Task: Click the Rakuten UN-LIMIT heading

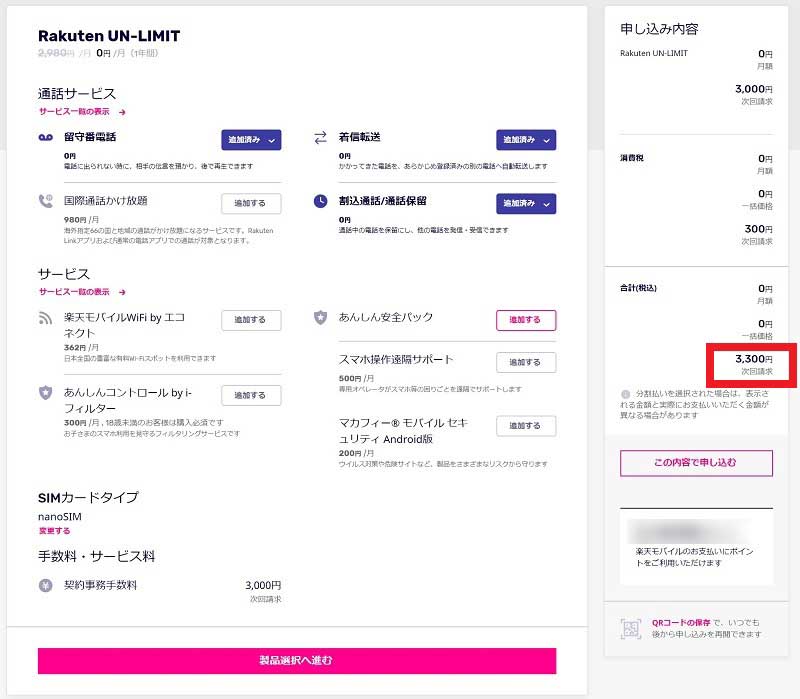Action: pos(109,36)
